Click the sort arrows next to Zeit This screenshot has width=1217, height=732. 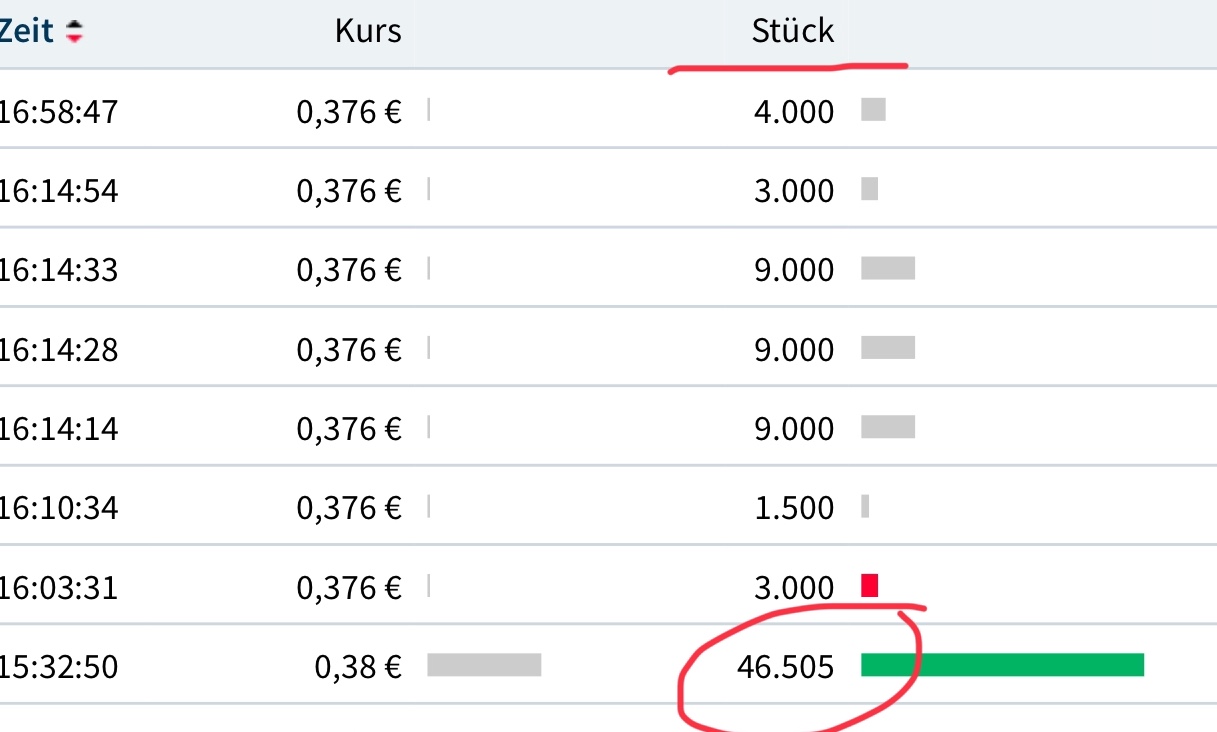[x=75, y=32]
